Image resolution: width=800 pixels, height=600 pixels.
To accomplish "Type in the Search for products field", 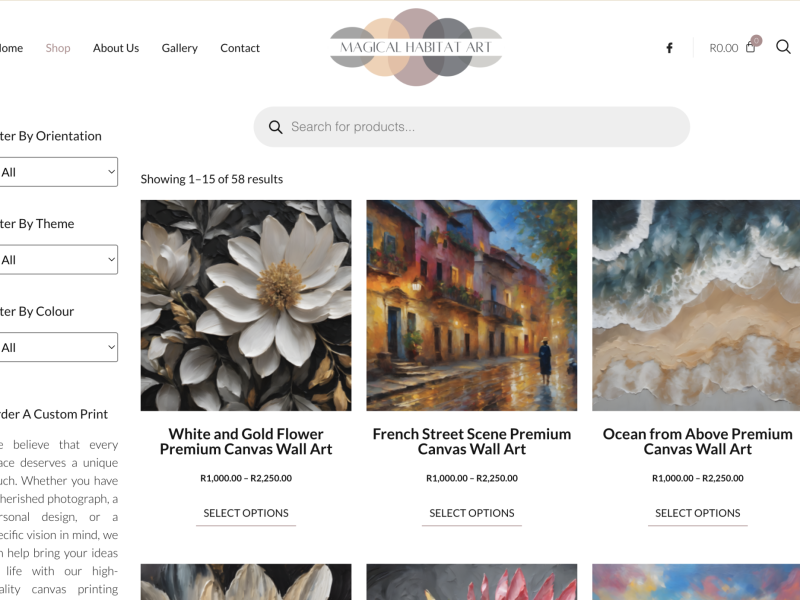I will pos(480,127).
